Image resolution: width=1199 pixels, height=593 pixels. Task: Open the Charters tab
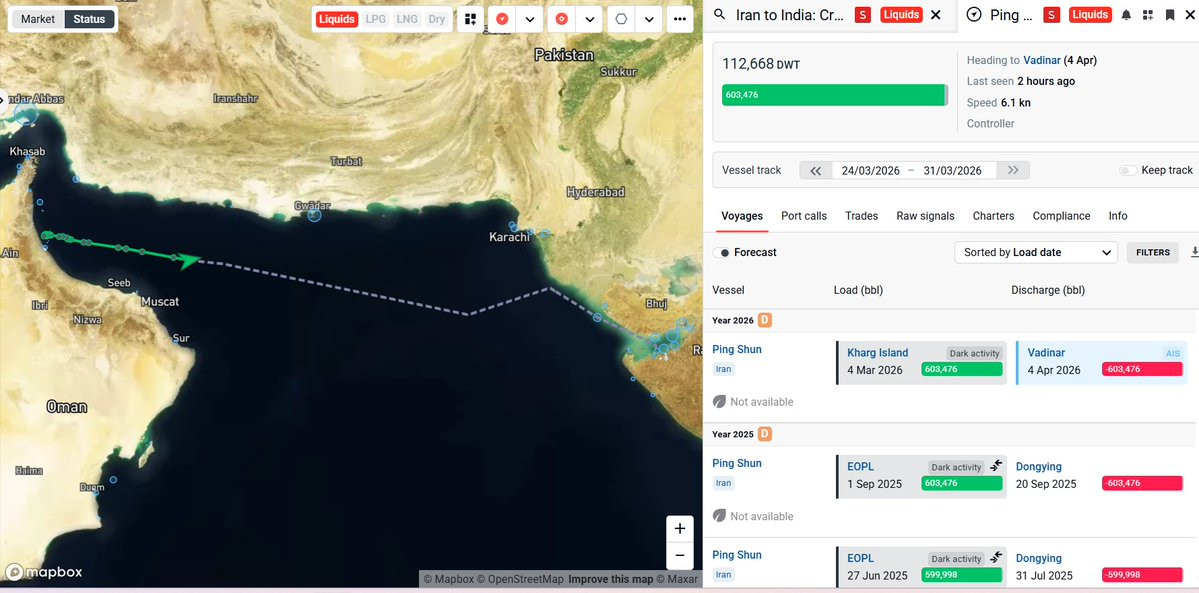coord(993,216)
